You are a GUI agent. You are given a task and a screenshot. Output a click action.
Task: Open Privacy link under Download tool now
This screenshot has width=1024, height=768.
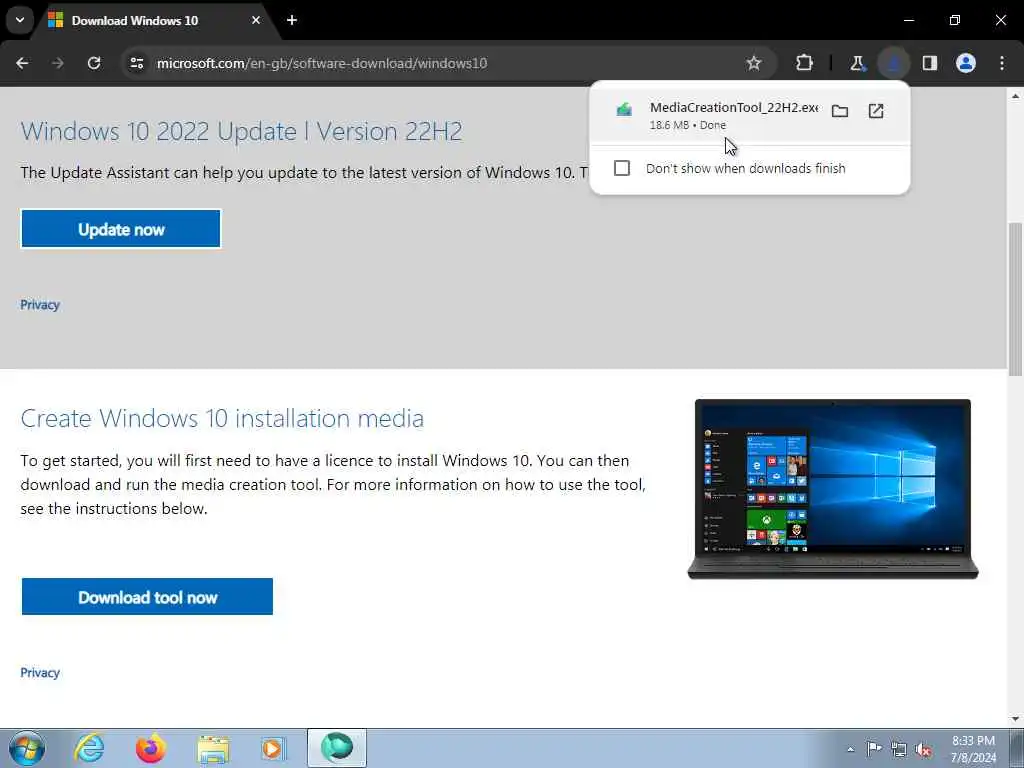click(x=40, y=673)
